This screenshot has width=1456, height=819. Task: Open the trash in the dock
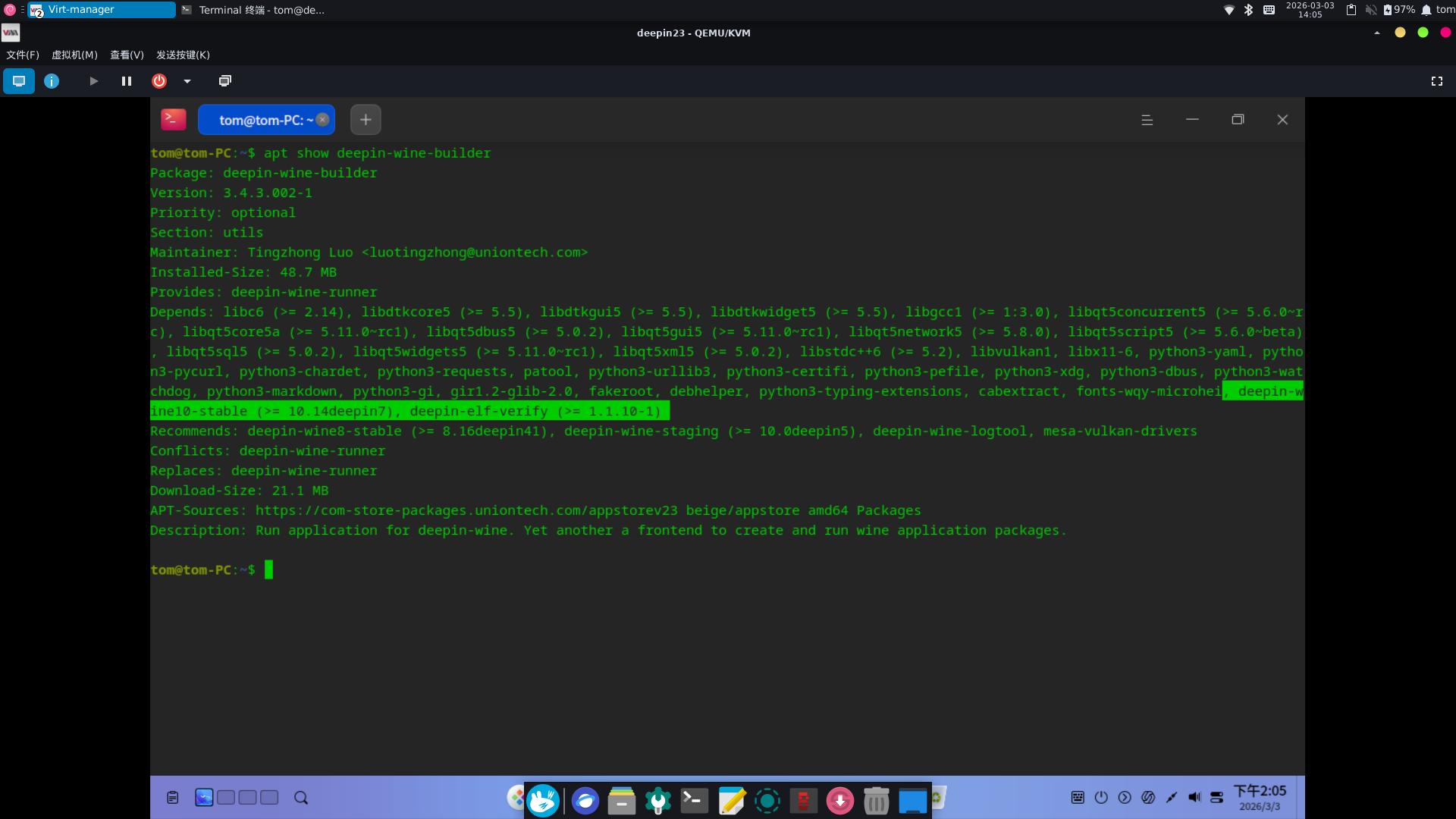(876, 801)
